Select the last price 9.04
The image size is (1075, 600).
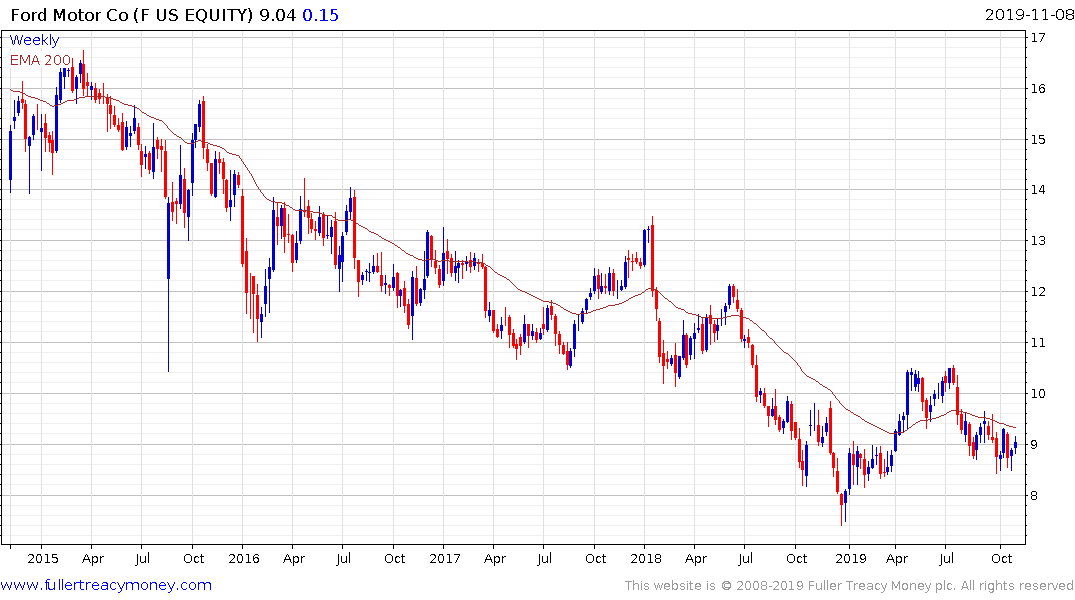(x=278, y=15)
